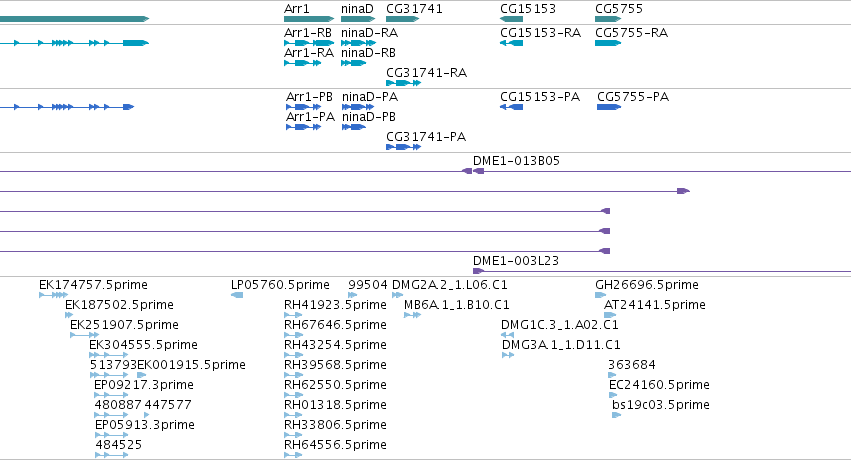The image size is (851, 460).
Task: Select EST RH39568.5prime
Action: [335, 366]
